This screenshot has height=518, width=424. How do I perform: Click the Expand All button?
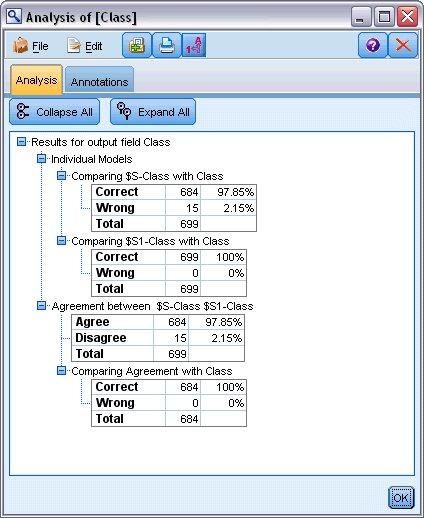click(x=153, y=112)
